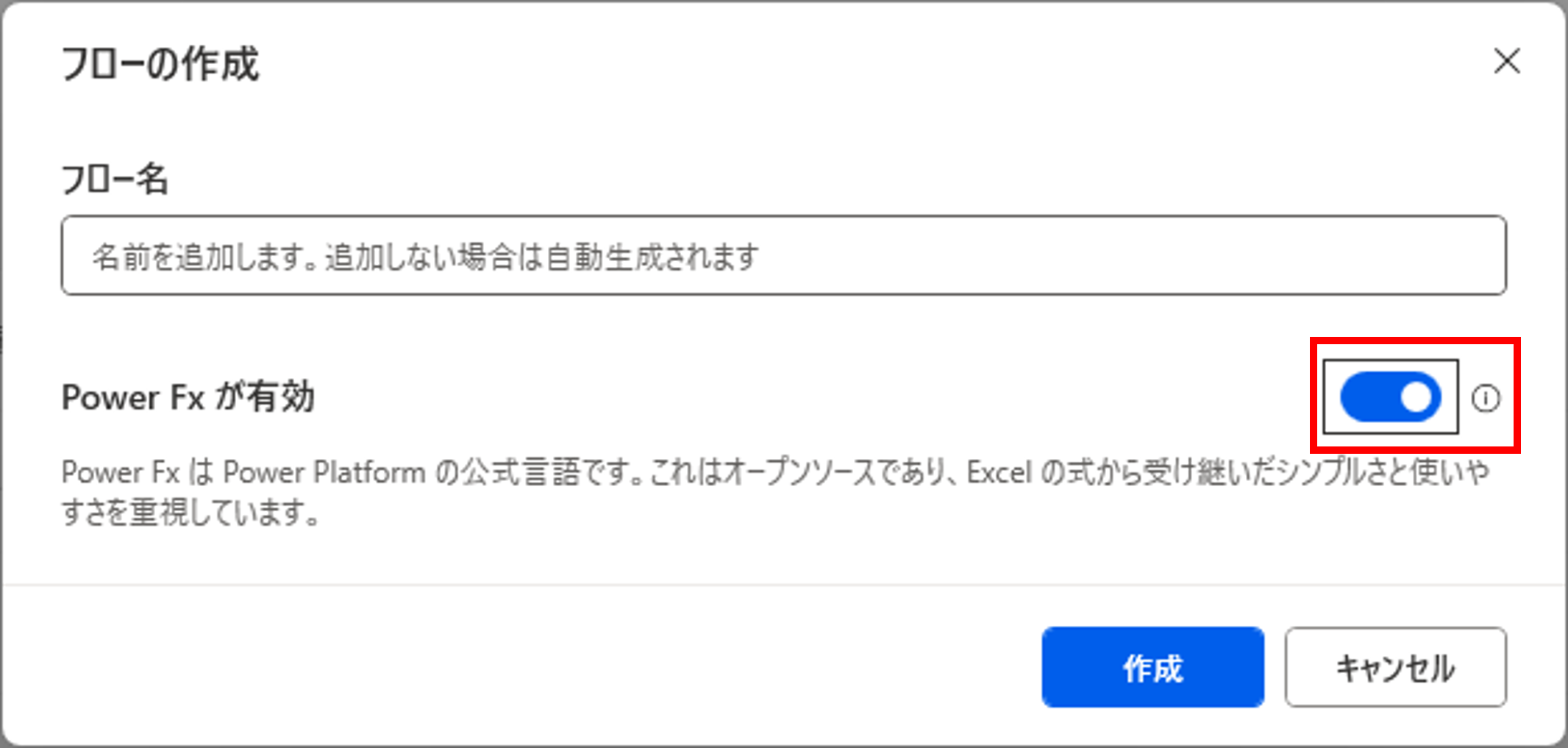The image size is (1568, 748).
Task: Click the フローの作成 dialog title
Action: point(160,63)
